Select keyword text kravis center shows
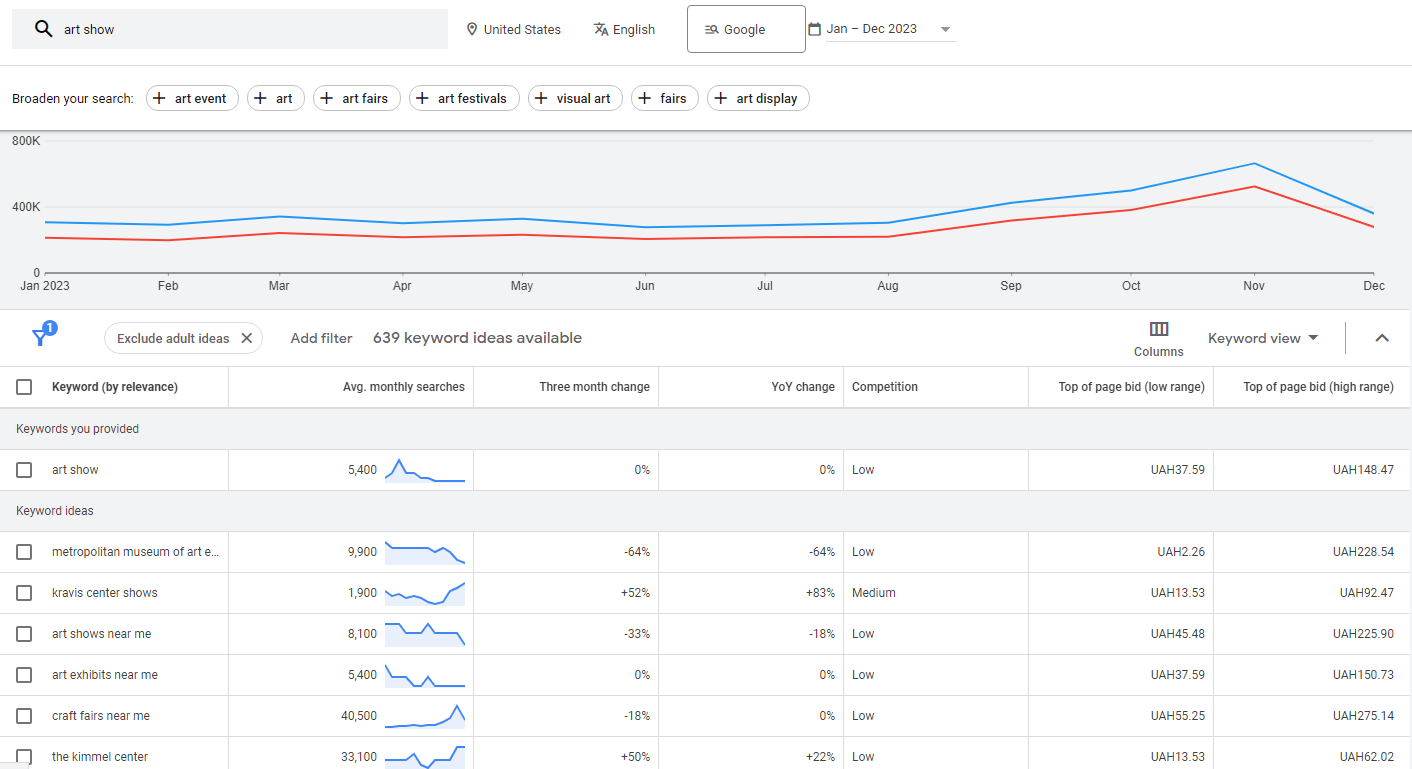 [105, 593]
